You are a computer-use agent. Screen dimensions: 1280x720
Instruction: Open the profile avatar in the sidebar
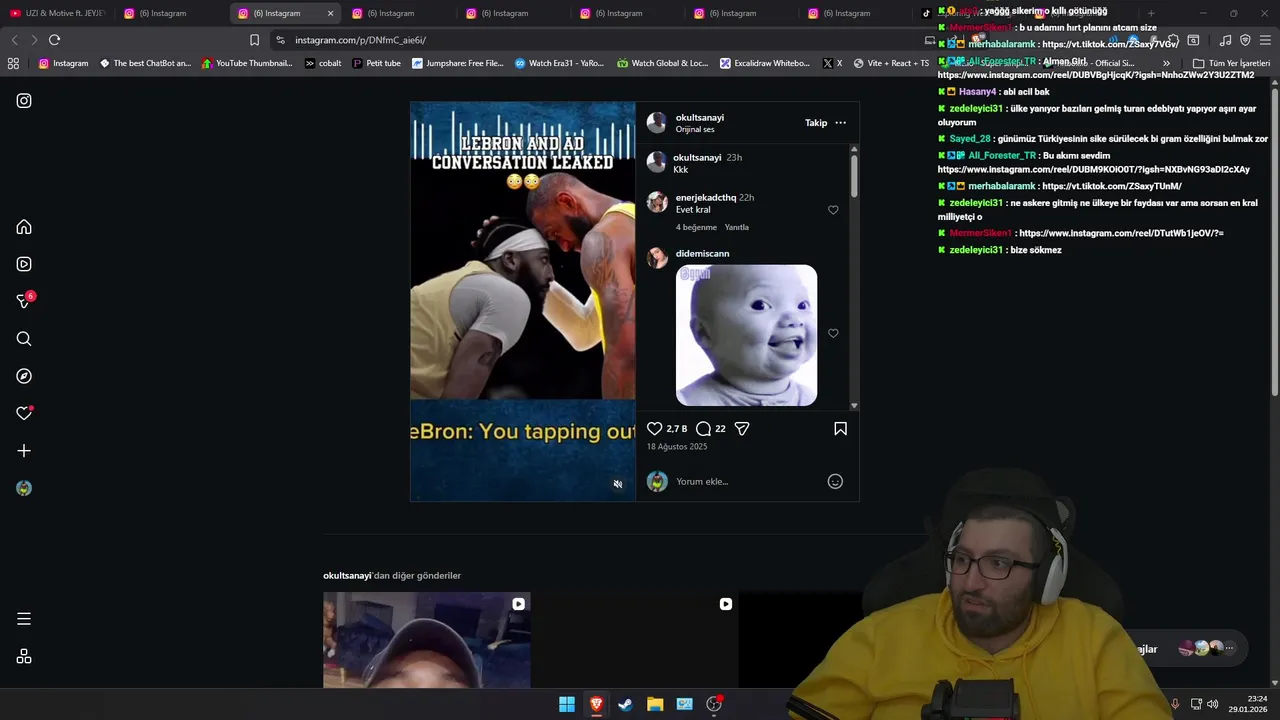pyautogui.click(x=24, y=488)
